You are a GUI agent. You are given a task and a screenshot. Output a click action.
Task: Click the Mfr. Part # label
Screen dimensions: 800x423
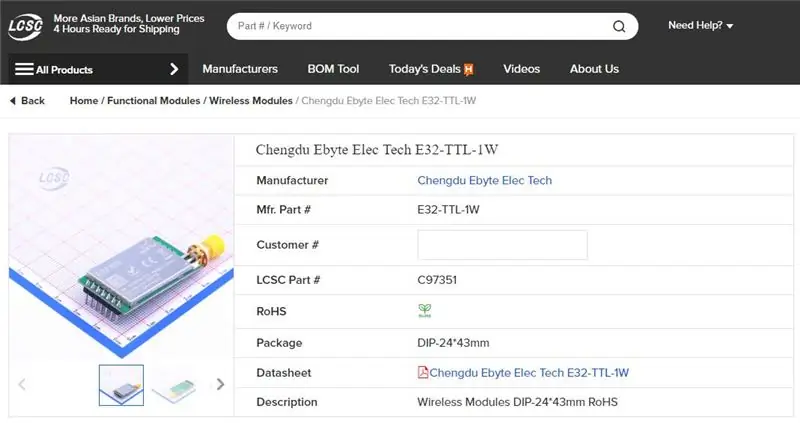coord(284,210)
